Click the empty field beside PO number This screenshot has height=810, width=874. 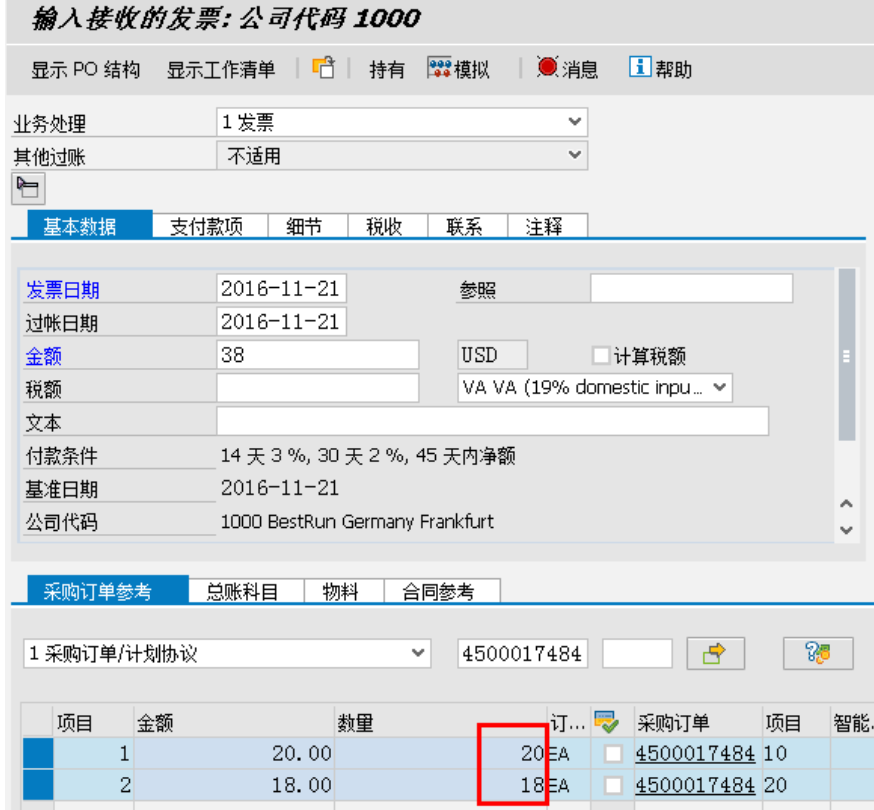click(637, 653)
